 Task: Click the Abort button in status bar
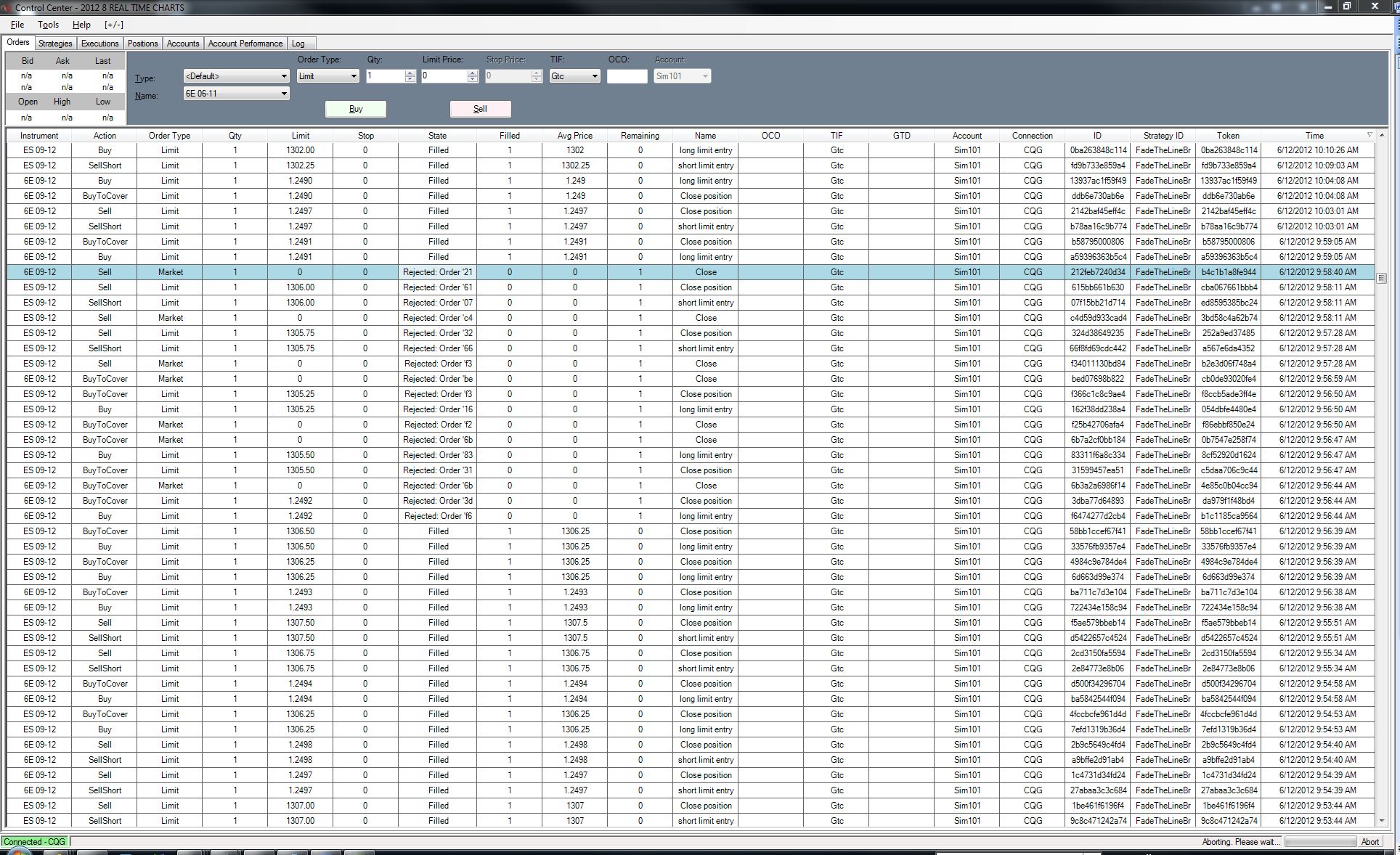pyautogui.click(x=1370, y=842)
